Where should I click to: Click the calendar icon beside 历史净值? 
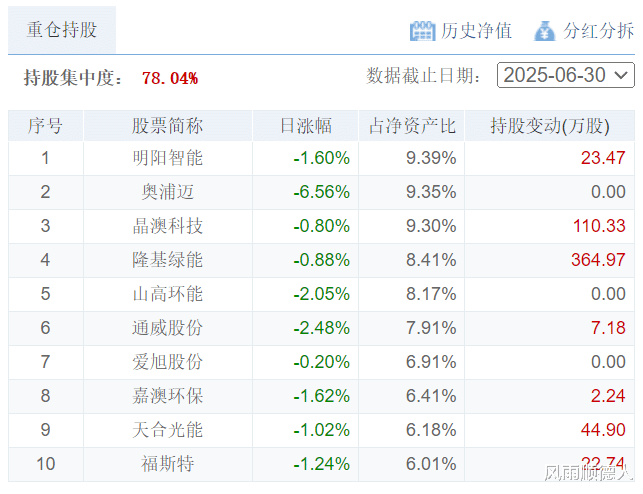[x=422, y=31]
